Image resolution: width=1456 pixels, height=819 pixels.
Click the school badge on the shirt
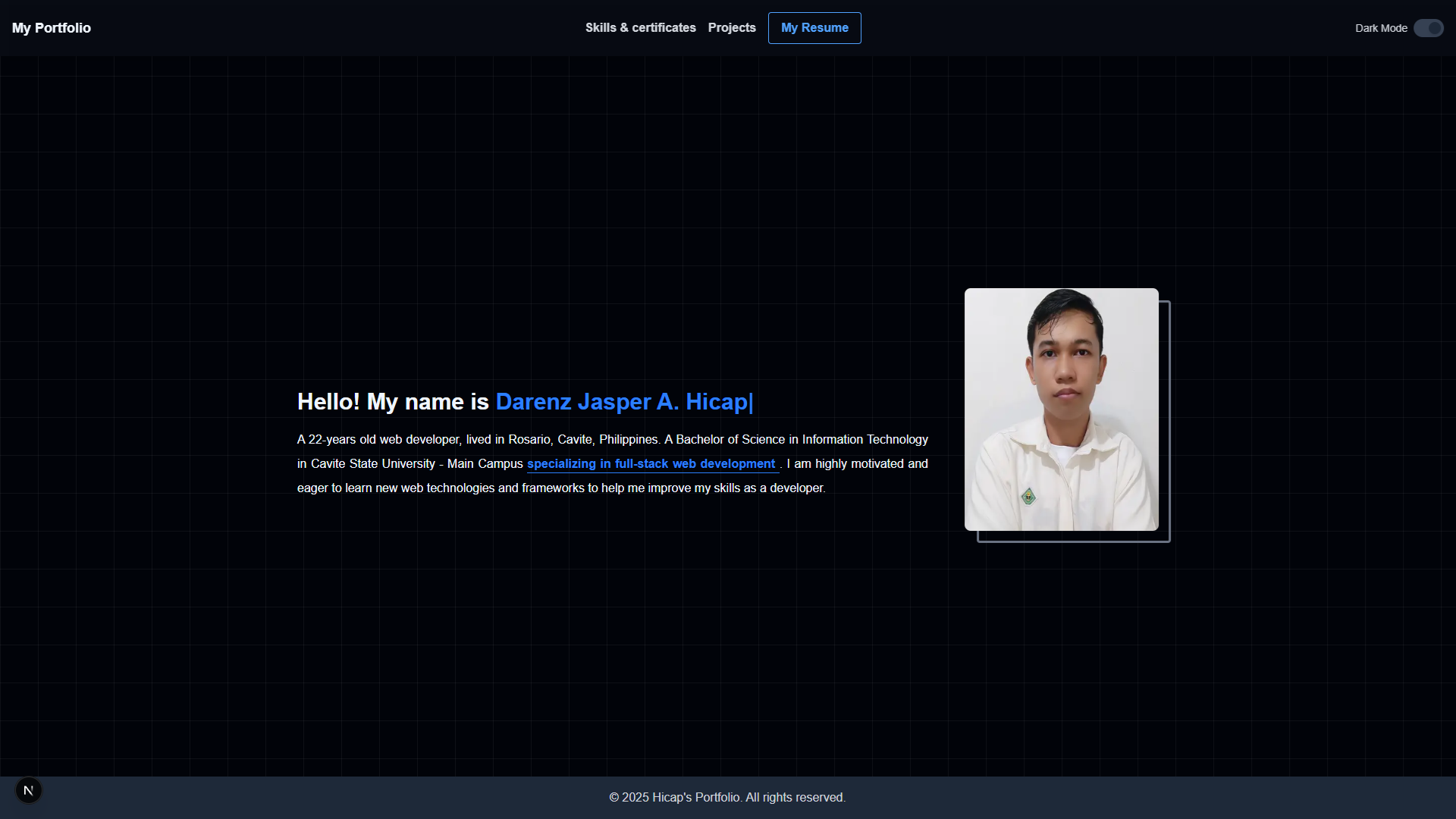click(1028, 497)
